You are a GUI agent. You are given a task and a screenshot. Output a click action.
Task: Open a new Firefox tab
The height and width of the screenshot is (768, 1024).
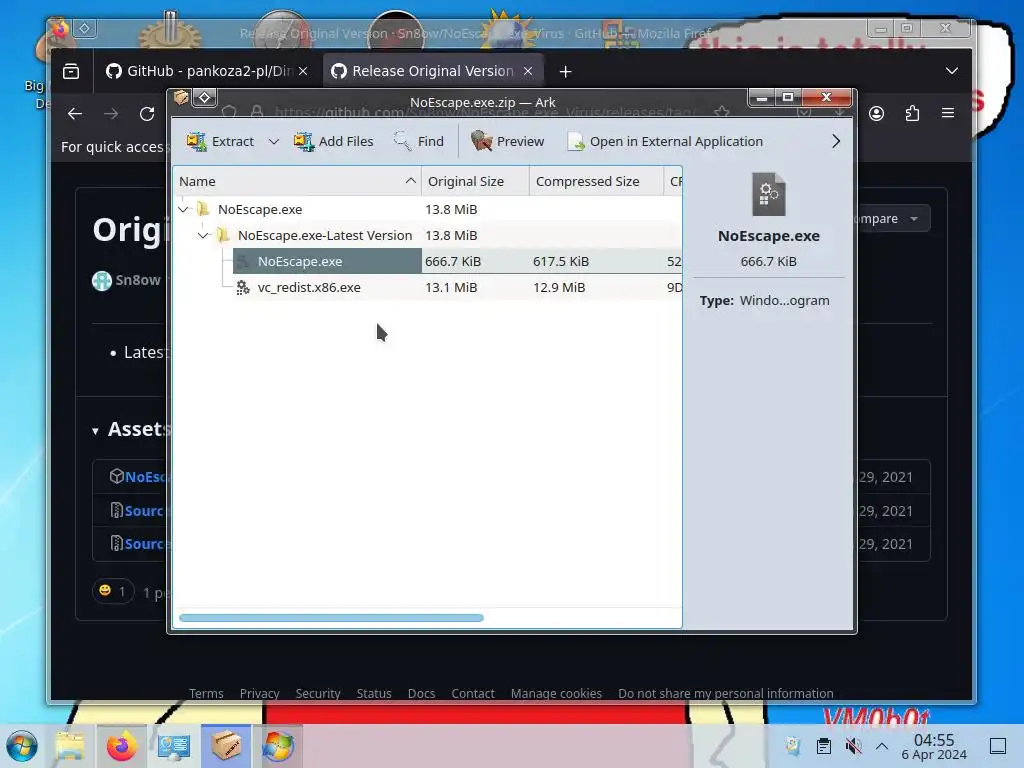[x=566, y=71]
